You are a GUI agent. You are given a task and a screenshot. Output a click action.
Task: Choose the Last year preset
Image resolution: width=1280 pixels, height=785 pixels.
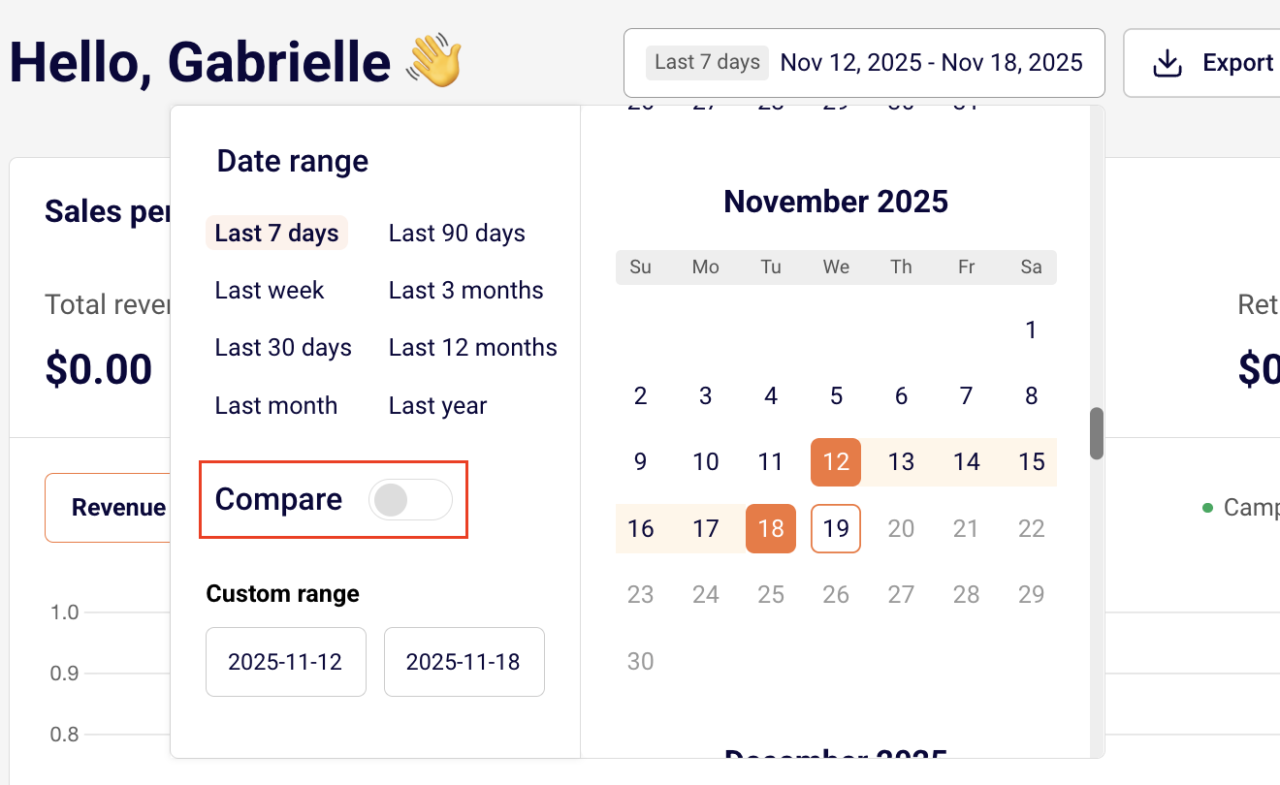tap(438, 406)
